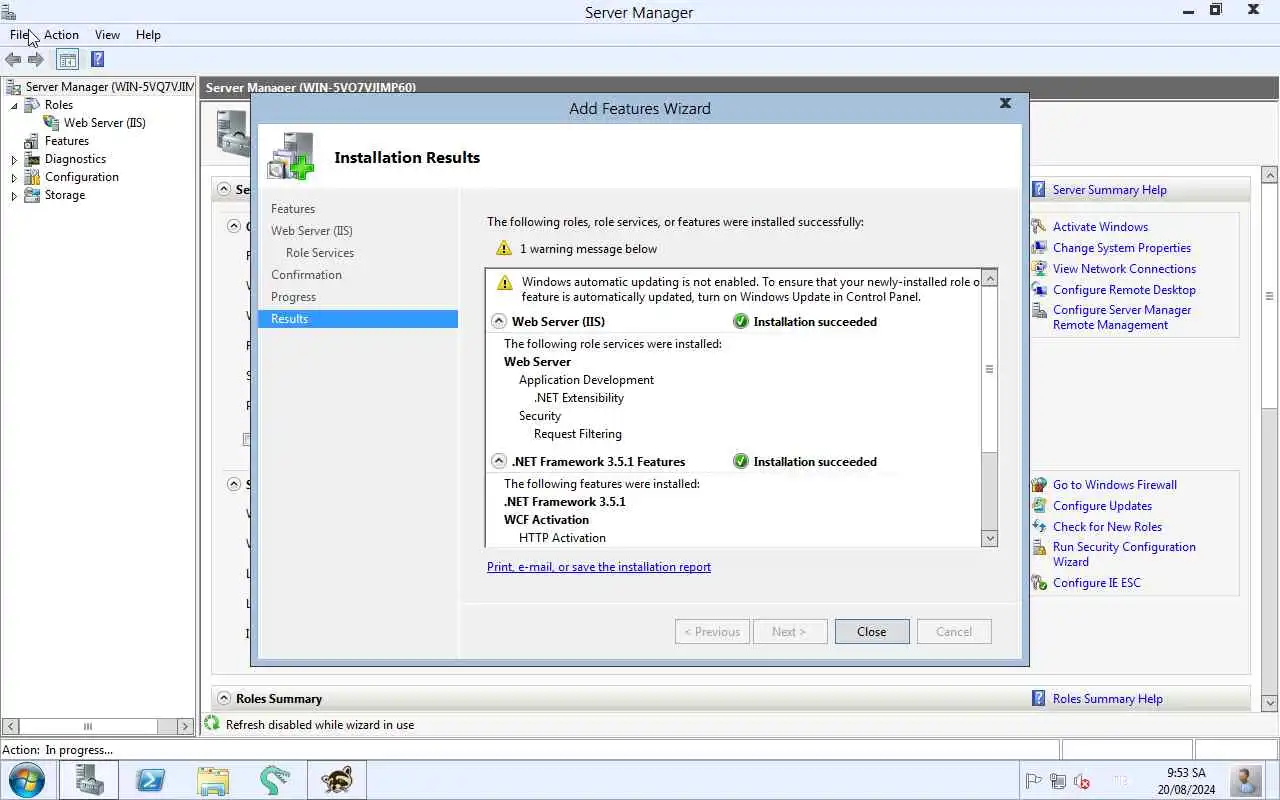Click Server Manager icon on the taskbar
Image resolution: width=1280 pixels, height=800 pixels.
(89, 780)
